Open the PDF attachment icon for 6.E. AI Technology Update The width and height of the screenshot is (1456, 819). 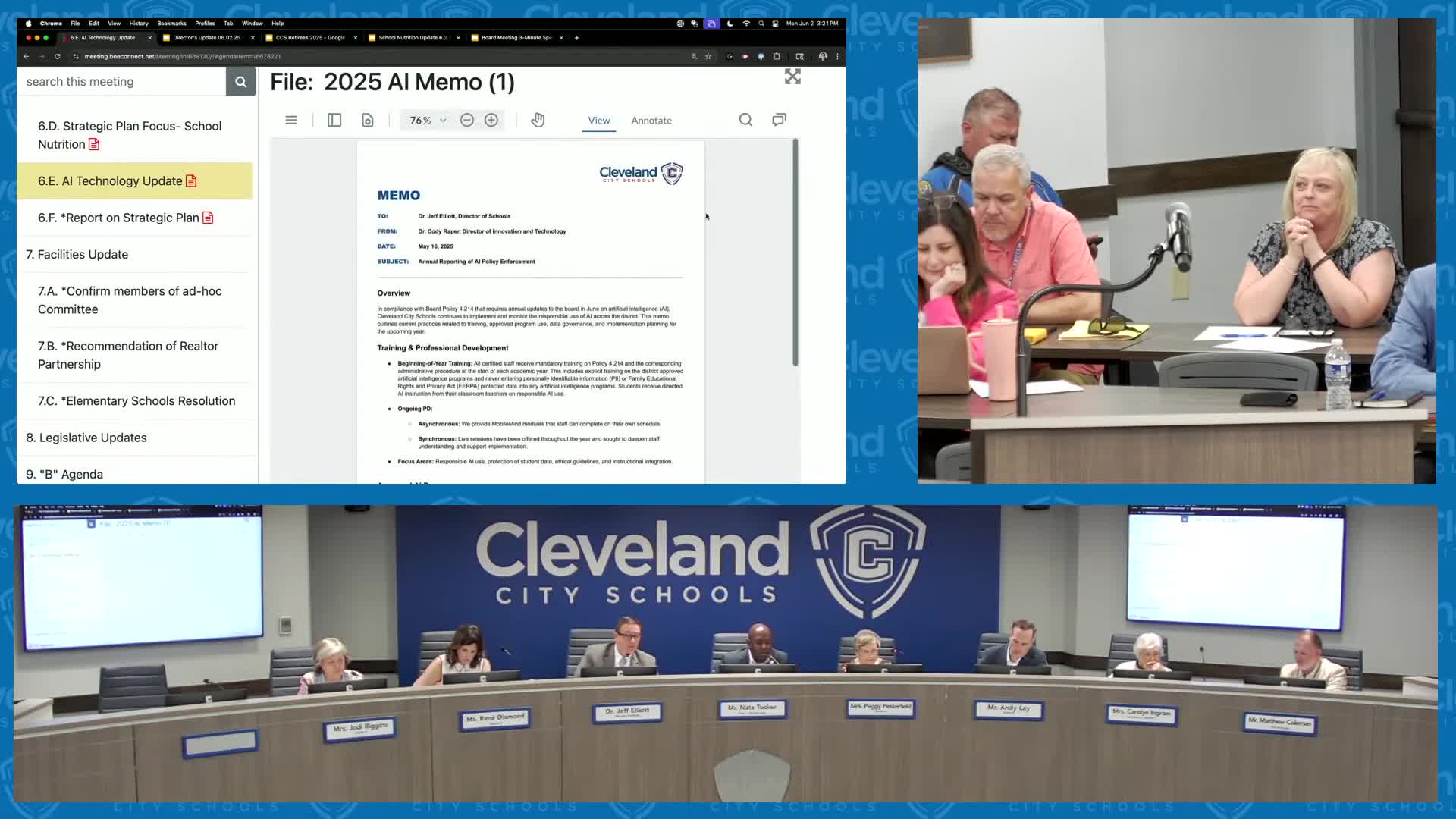click(x=191, y=180)
